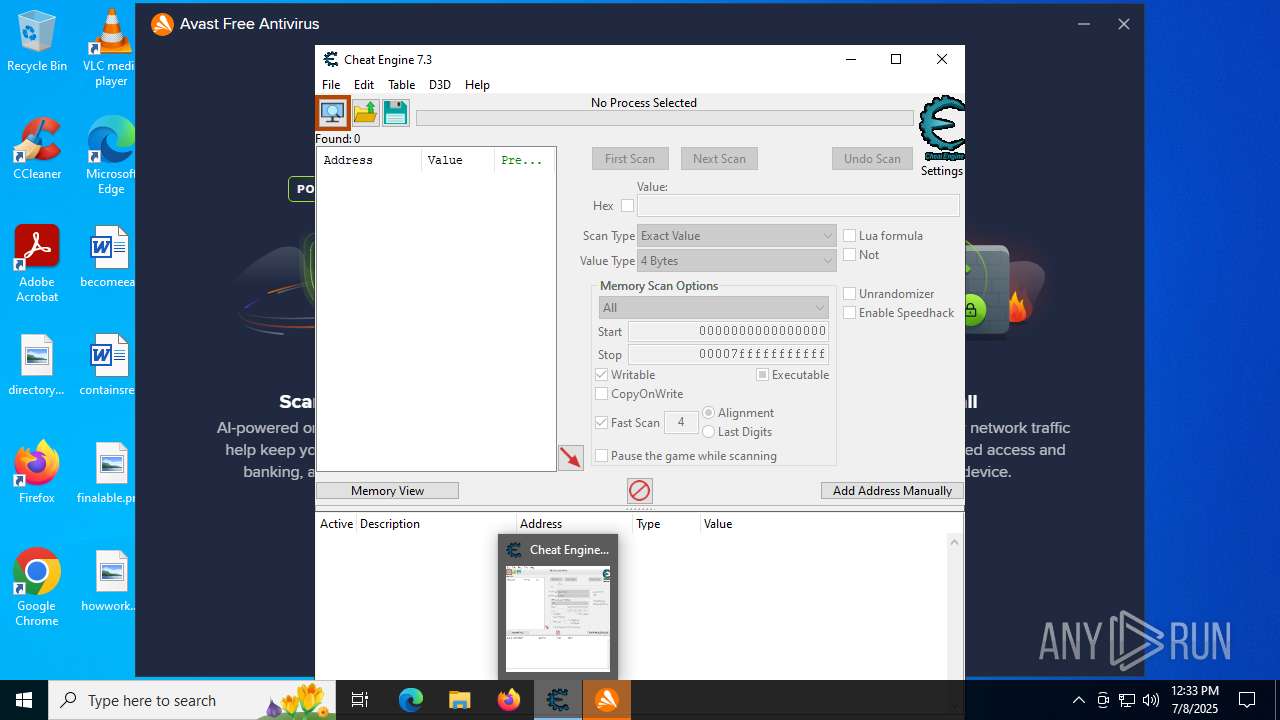Toggle the Not checkbox
Screen dimensions: 1280x720
pos(850,255)
